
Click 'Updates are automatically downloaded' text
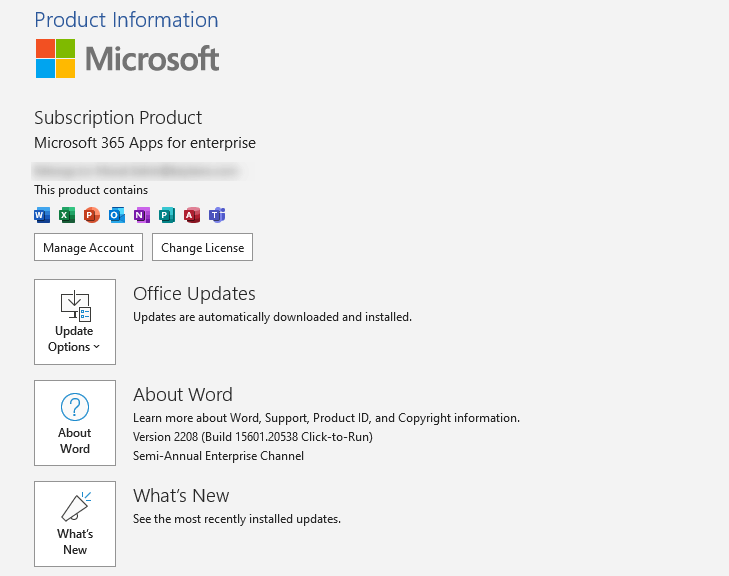coord(272,317)
